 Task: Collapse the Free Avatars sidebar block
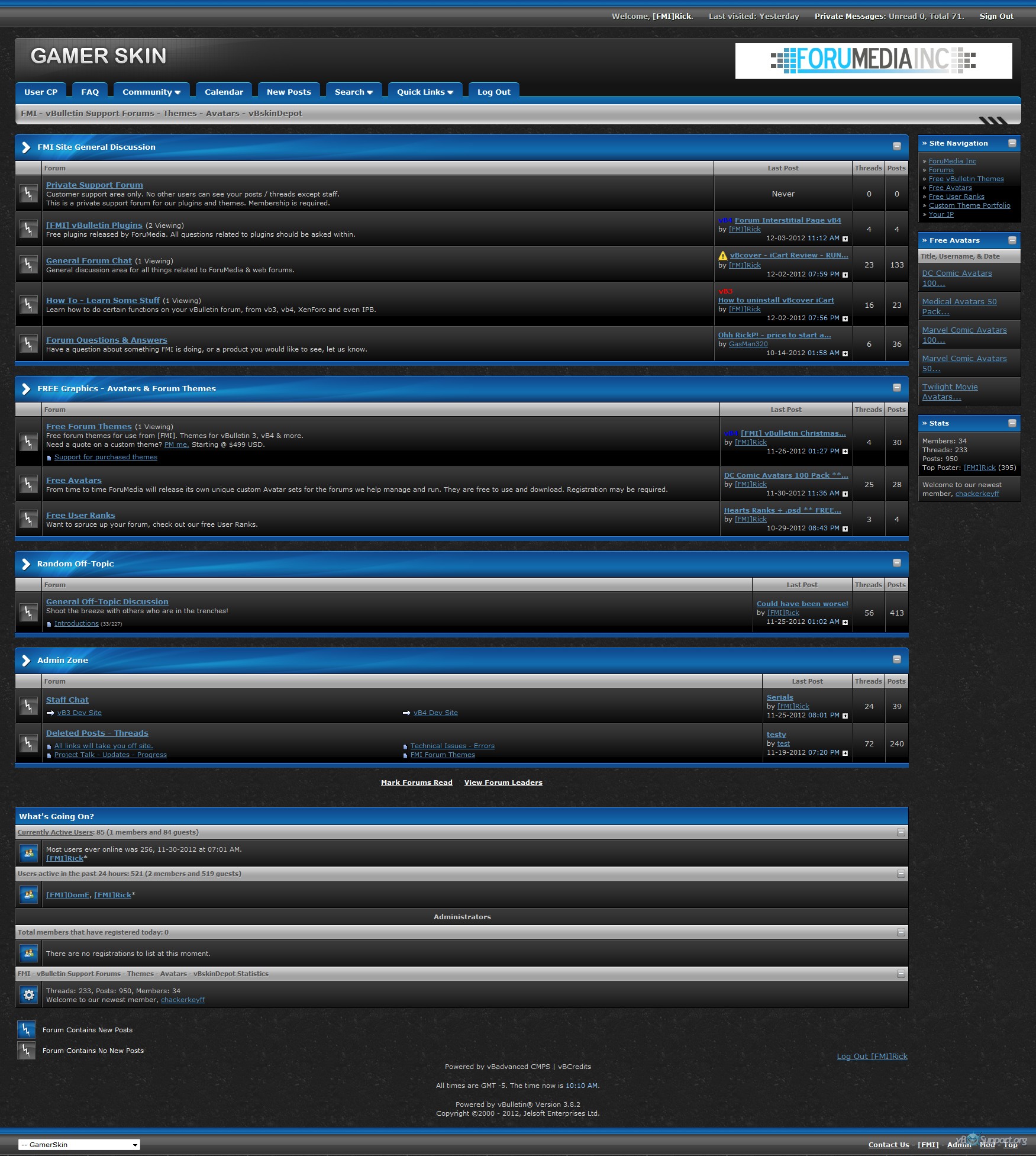pos(1012,240)
